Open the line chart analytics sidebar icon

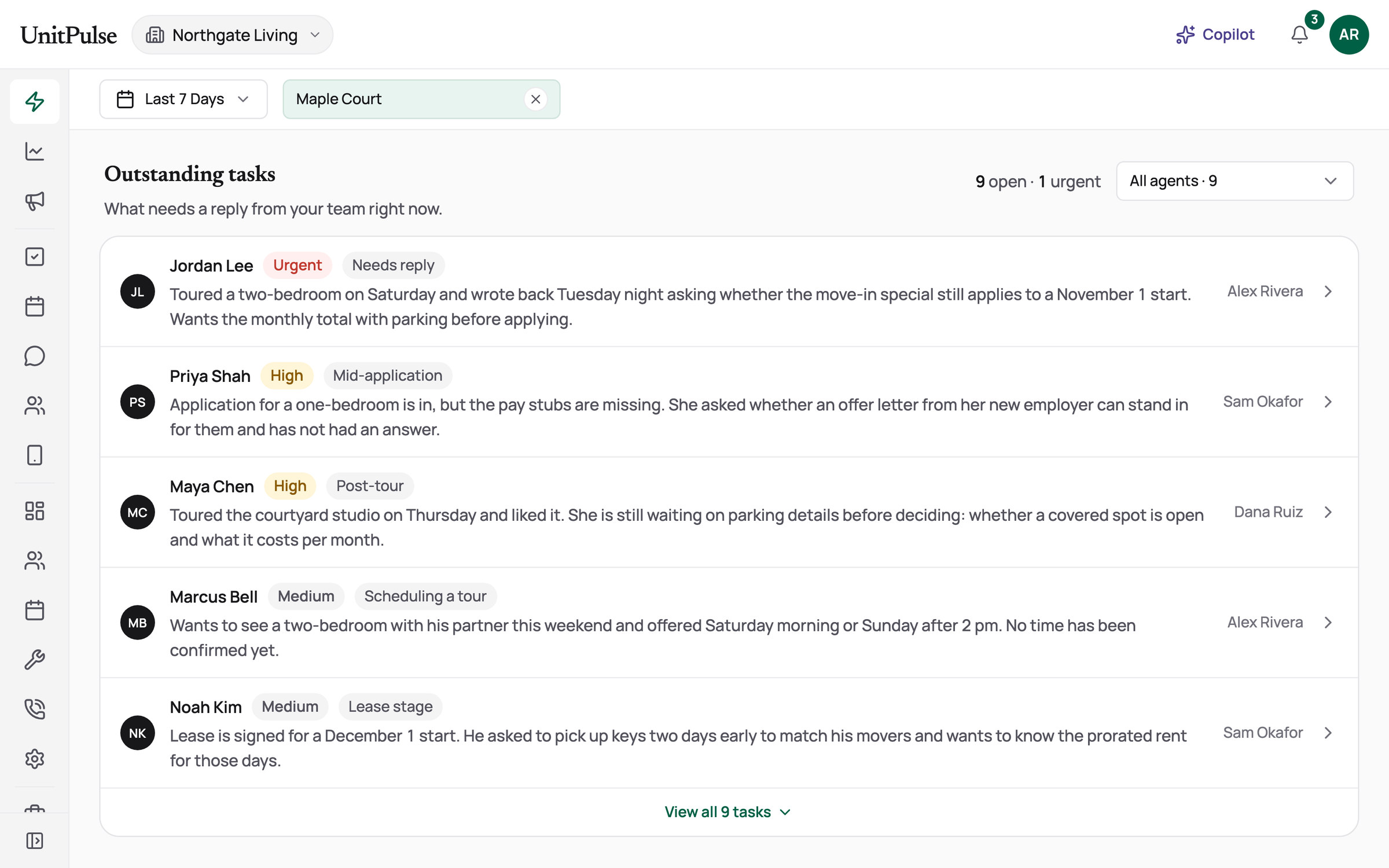click(35, 151)
